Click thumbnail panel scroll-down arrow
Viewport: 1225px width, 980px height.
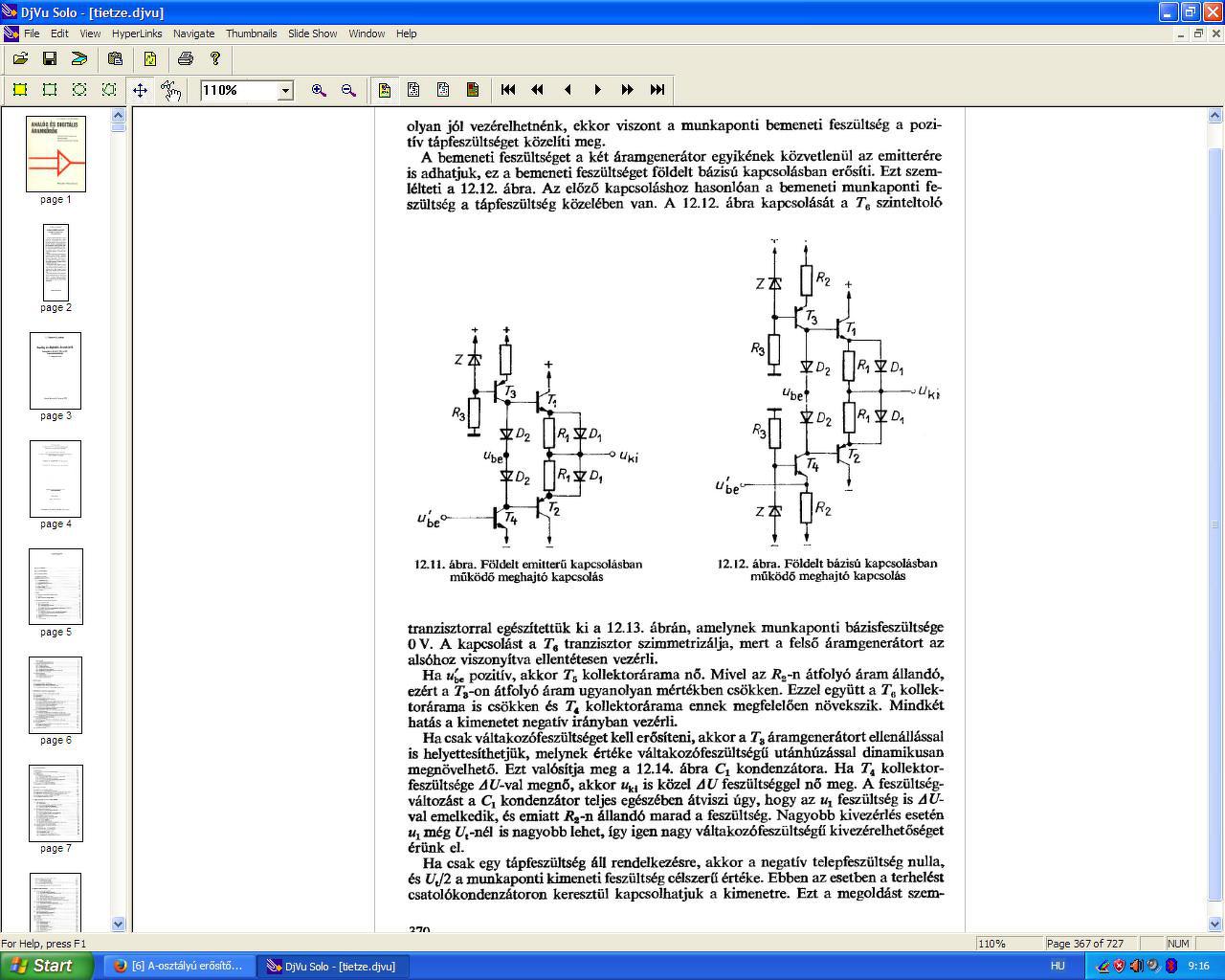pyautogui.click(x=119, y=924)
